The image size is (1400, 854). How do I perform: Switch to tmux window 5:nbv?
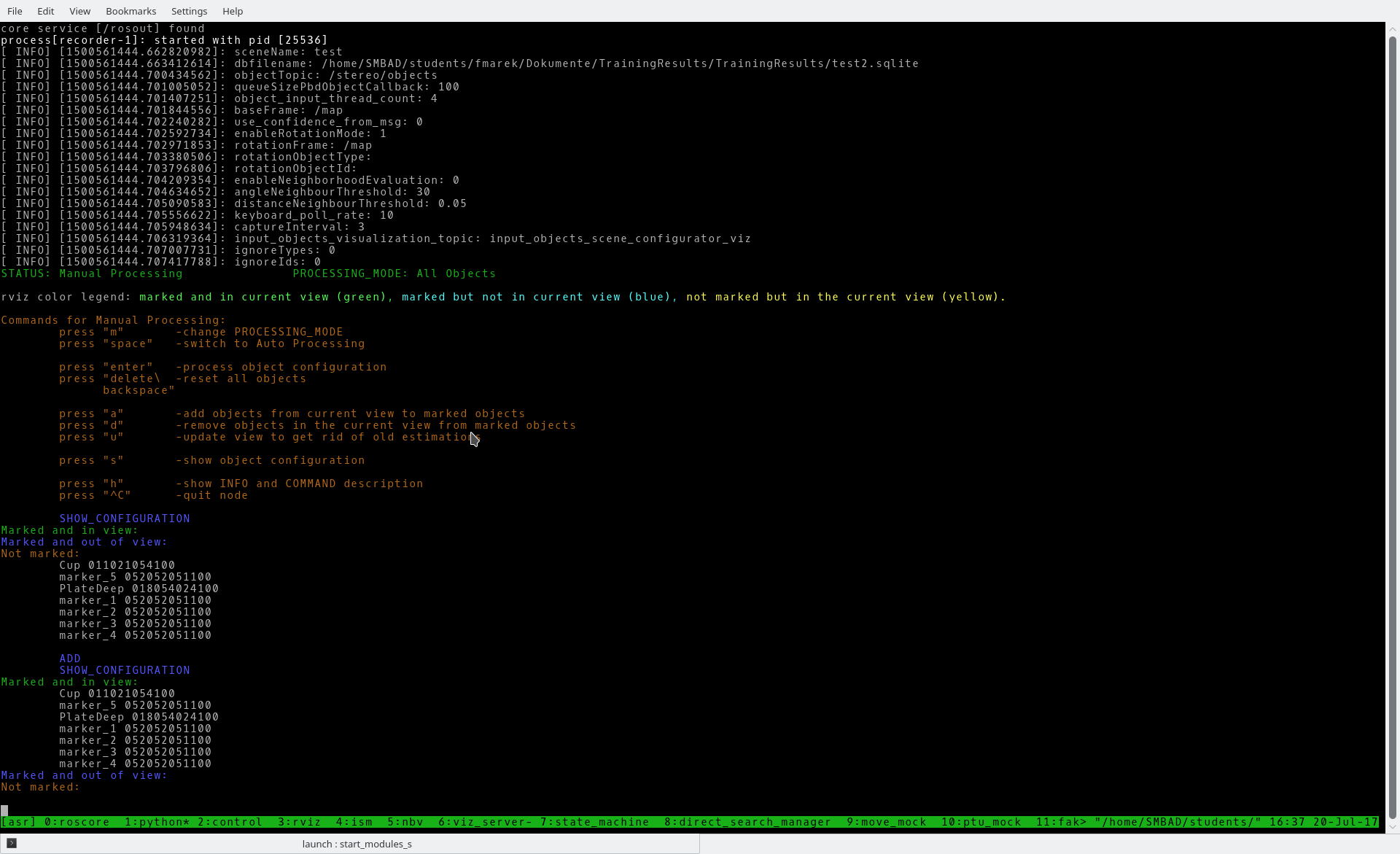point(405,822)
